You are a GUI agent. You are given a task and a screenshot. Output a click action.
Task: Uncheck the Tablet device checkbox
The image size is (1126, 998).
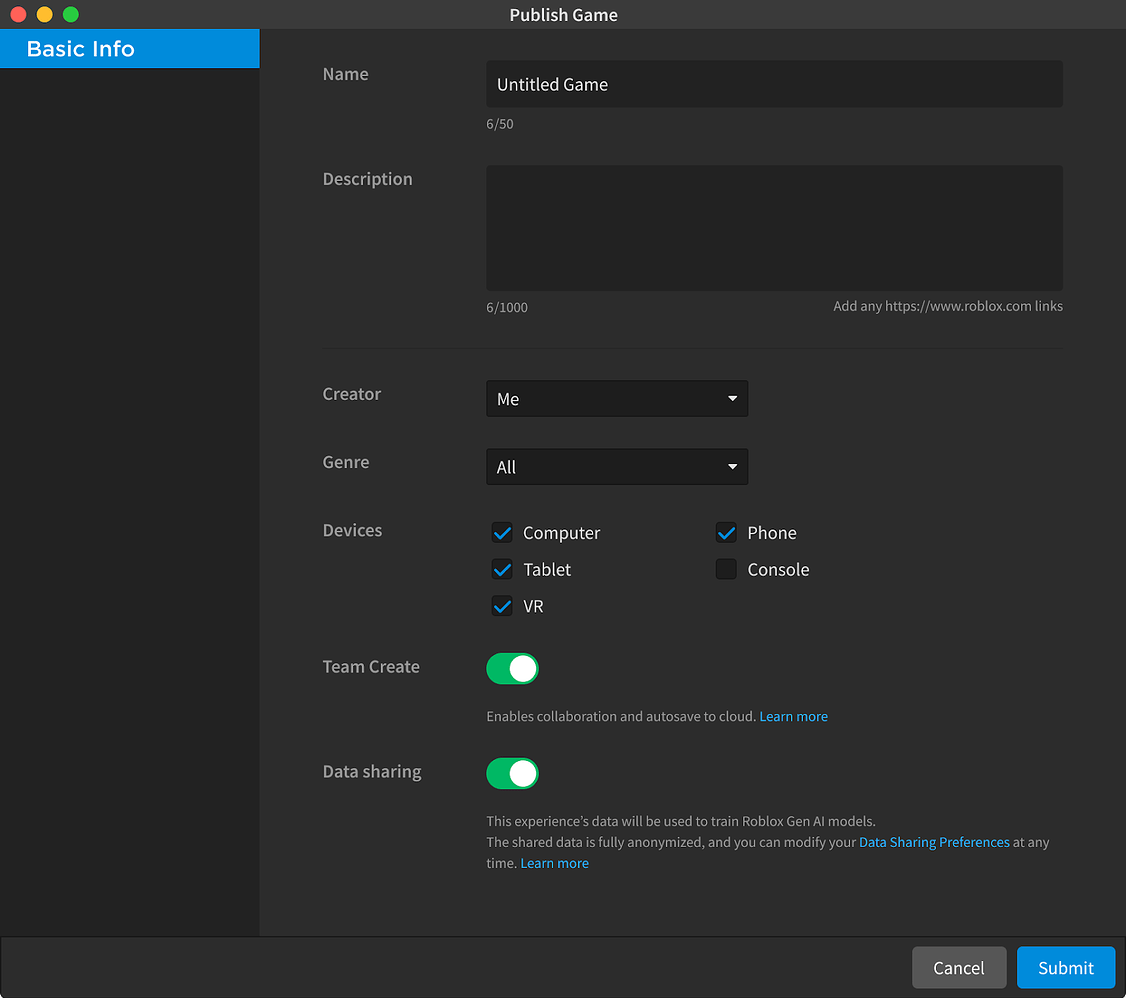click(502, 569)
